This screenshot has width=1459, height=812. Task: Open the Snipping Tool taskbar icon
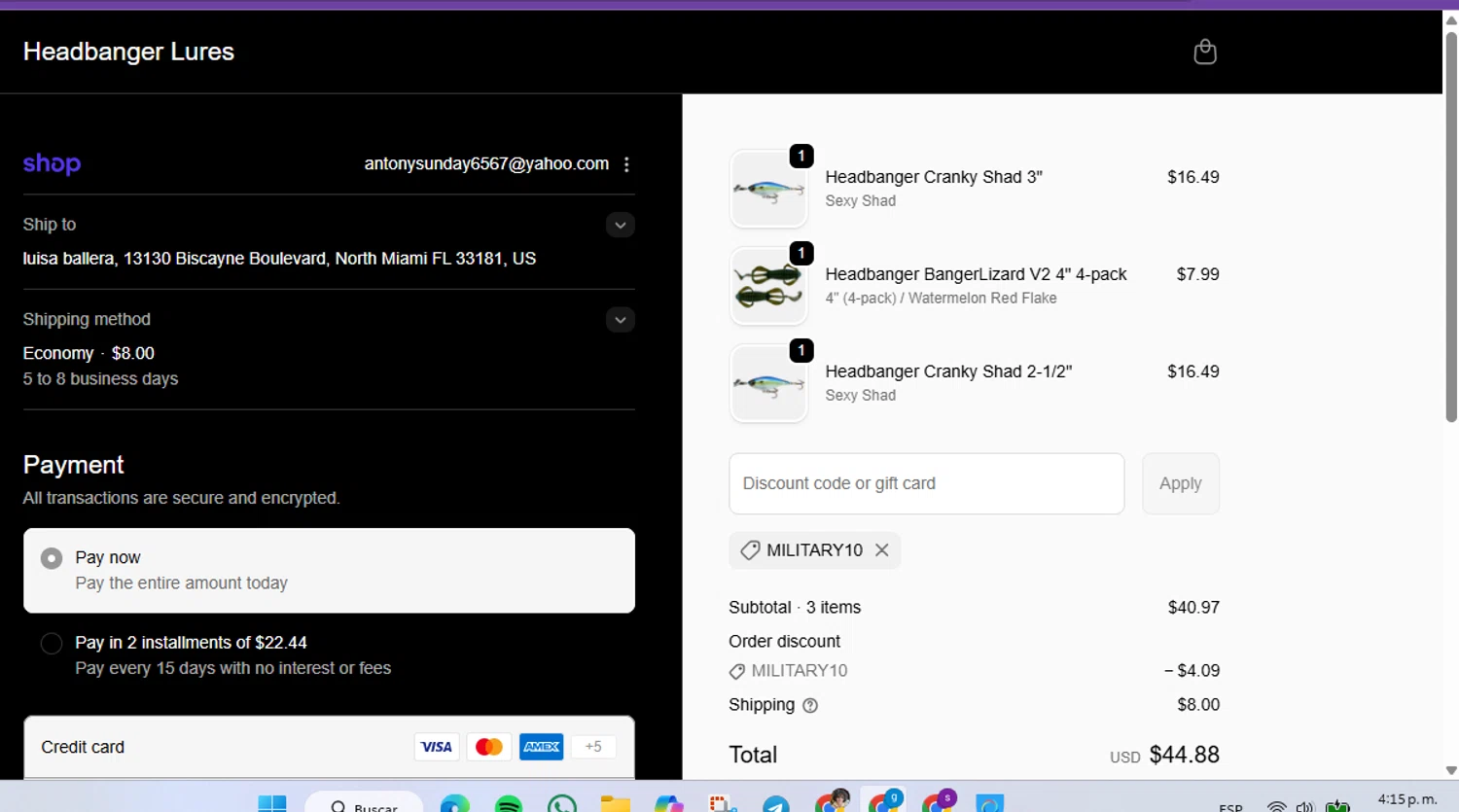click(x=722, y=804)
